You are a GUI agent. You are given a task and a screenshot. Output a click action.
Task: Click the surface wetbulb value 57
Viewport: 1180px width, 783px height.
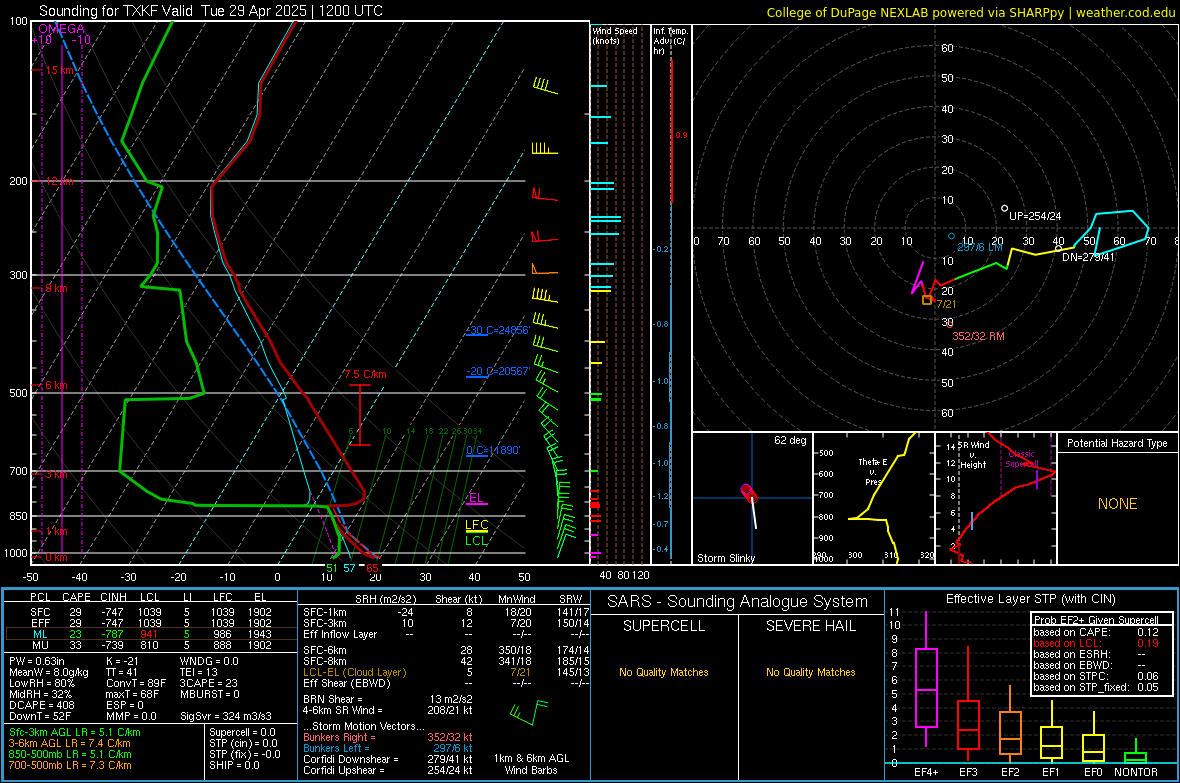click(x=349, y=568)
